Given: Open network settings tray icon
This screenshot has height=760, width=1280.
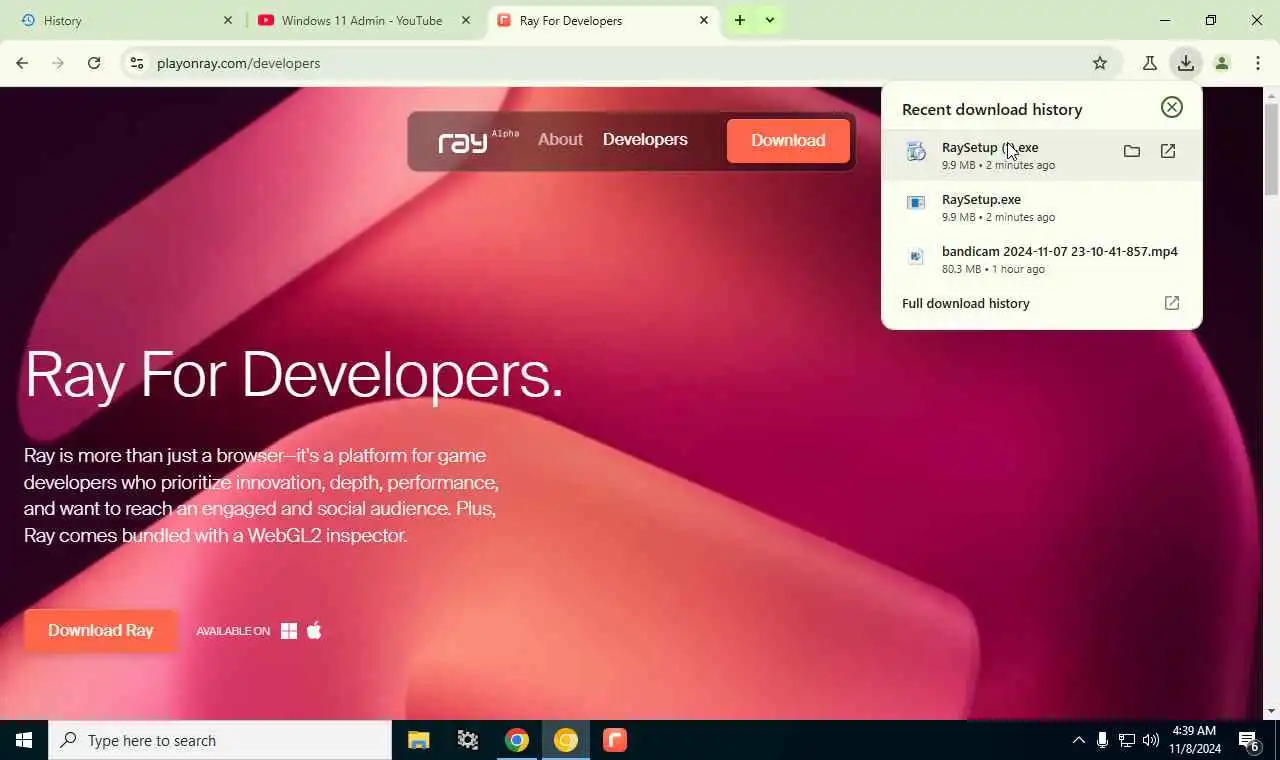Looking at the screenshot, I should pos(1127,740).
